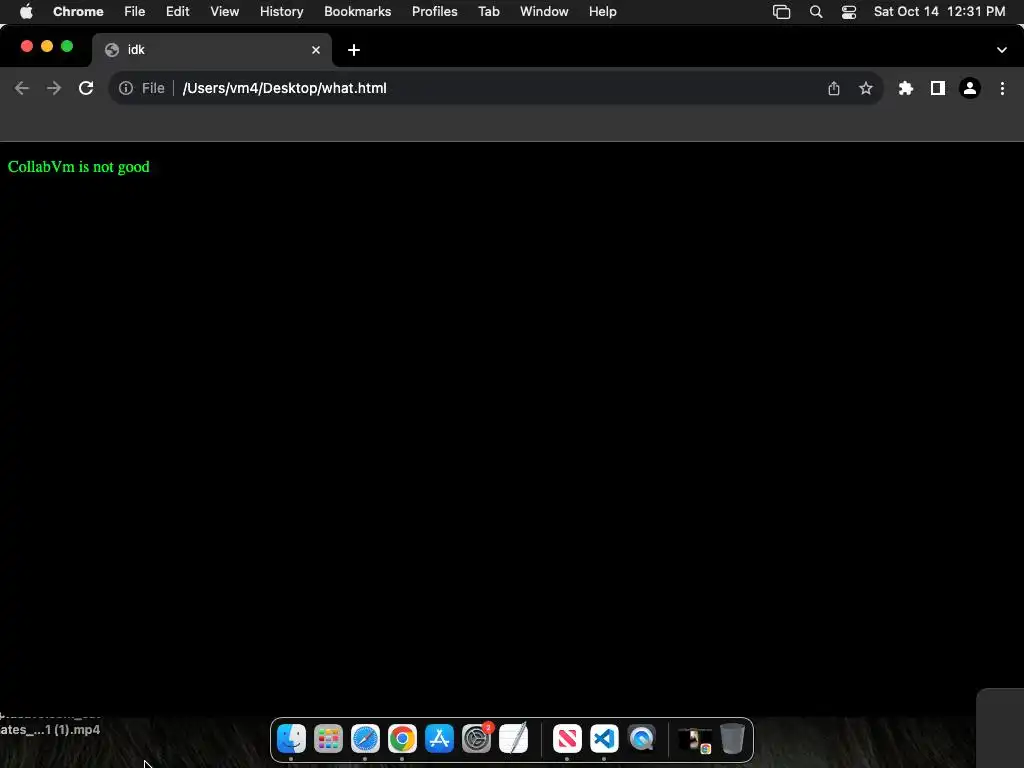Screen dimensions: 1024x768
Task: Open the recent downloads stack in Dock
Action: (x=695, y=739)
